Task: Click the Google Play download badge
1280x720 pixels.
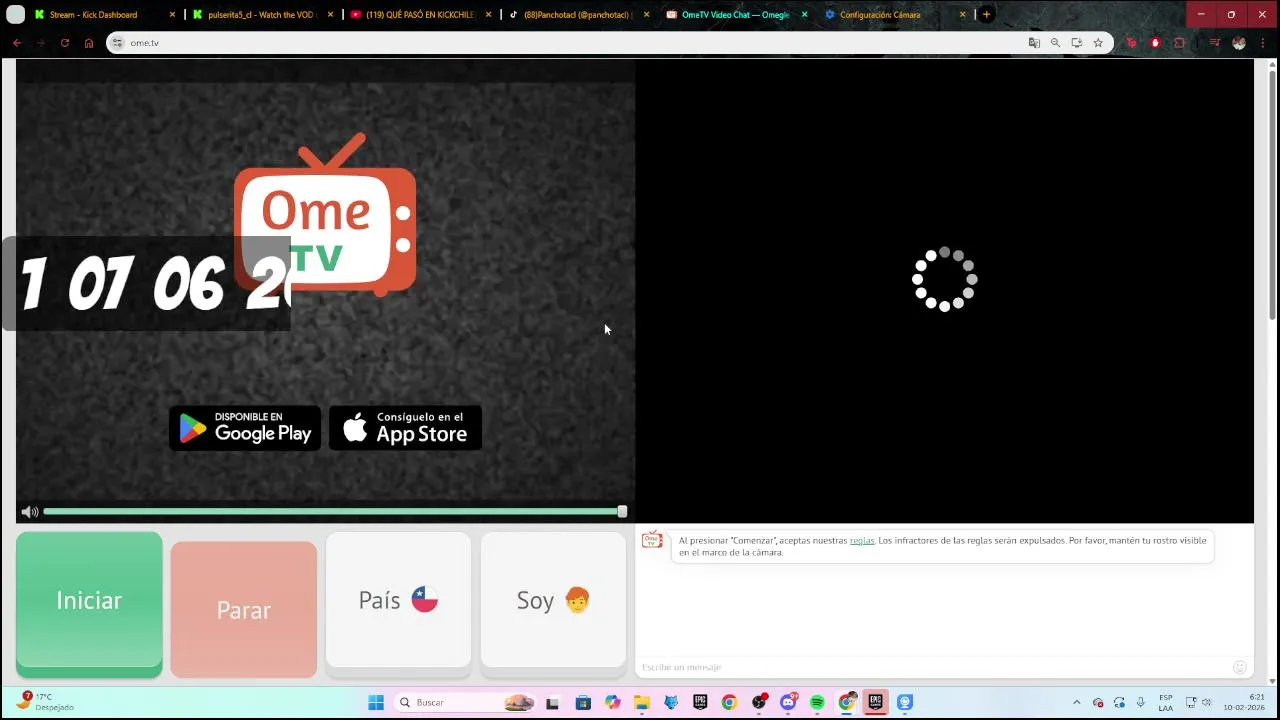Action: 245,428
